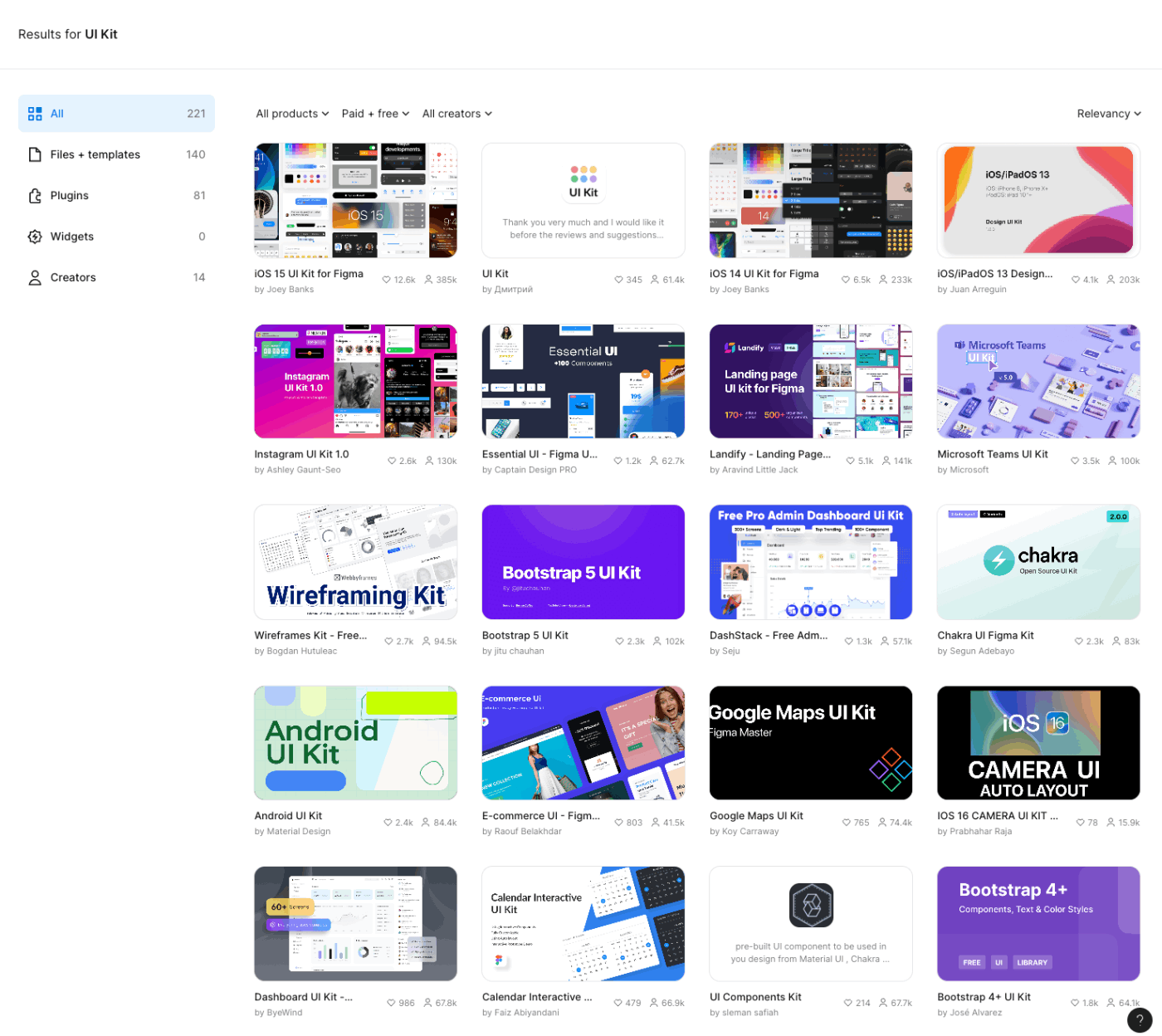Click the Plugins sidebar icon
1162x1036 pixels.
(x=35, y=196)
